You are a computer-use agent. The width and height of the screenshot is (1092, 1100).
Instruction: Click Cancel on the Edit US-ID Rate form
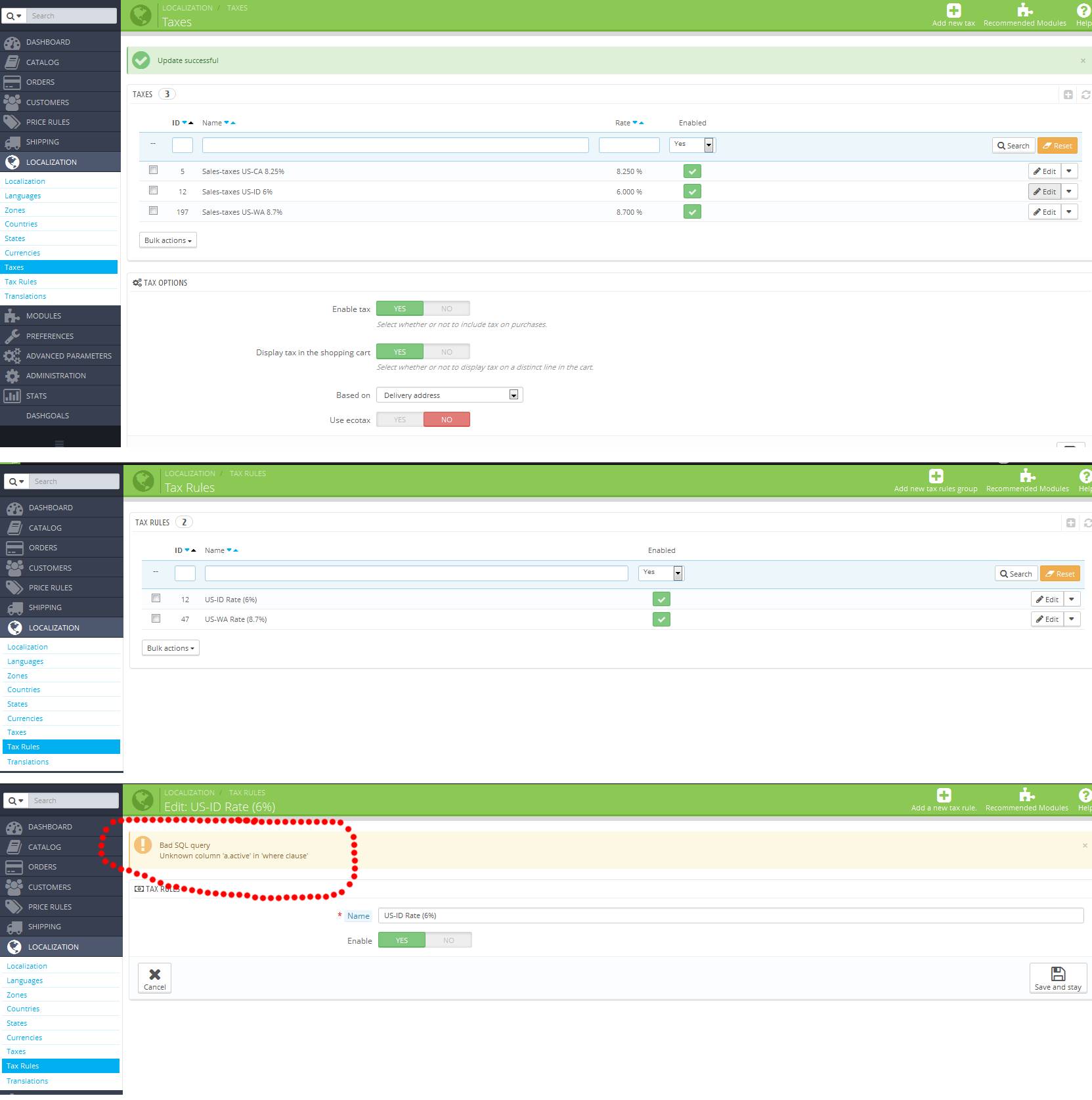tap(155, 979)
